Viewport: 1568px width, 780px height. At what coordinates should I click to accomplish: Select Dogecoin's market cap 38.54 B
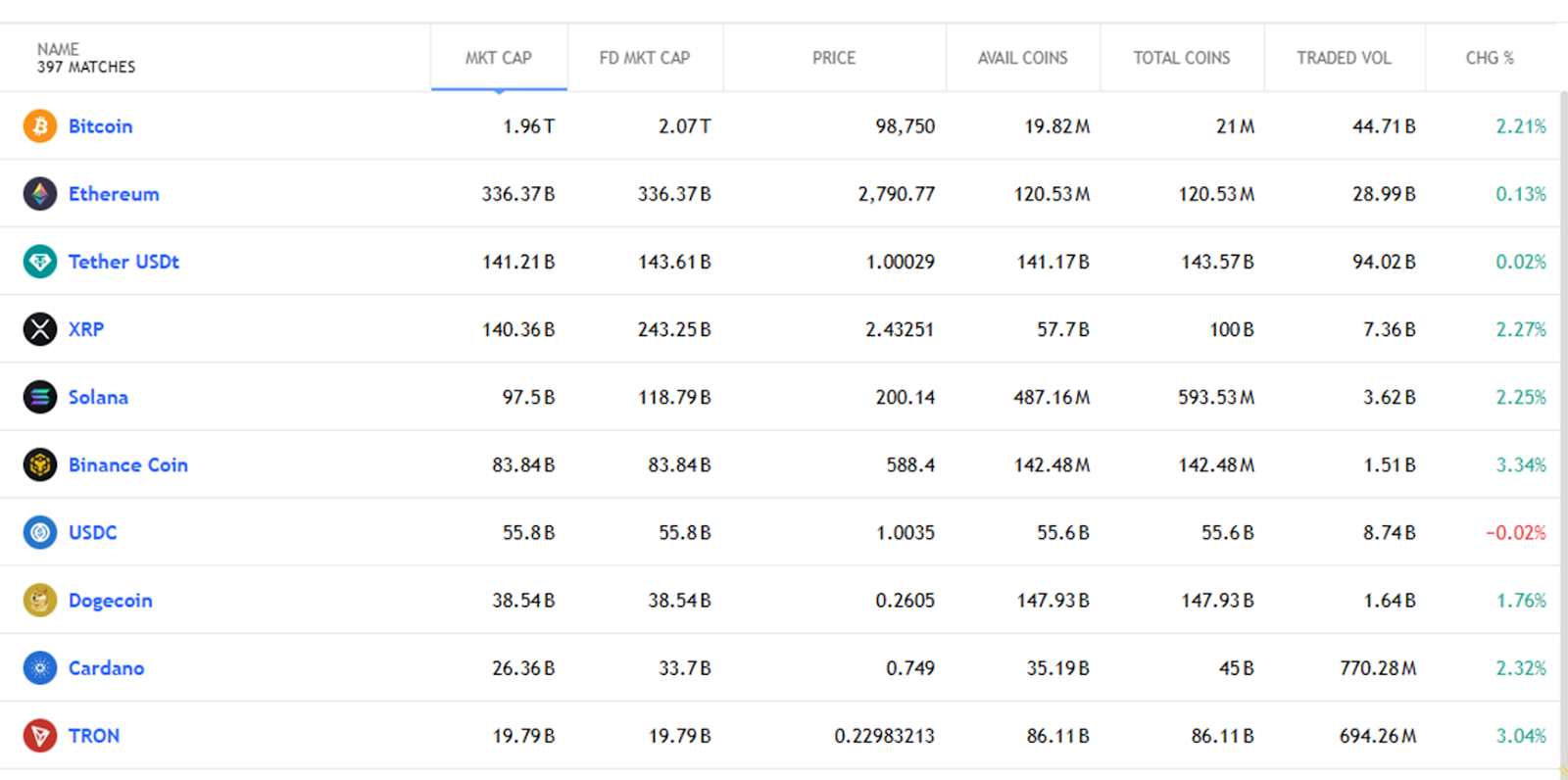click(523, 600)
